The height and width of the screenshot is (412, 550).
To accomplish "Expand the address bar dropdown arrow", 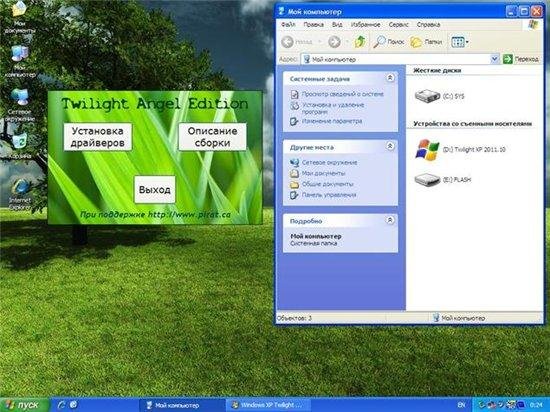I will [494, 59].
